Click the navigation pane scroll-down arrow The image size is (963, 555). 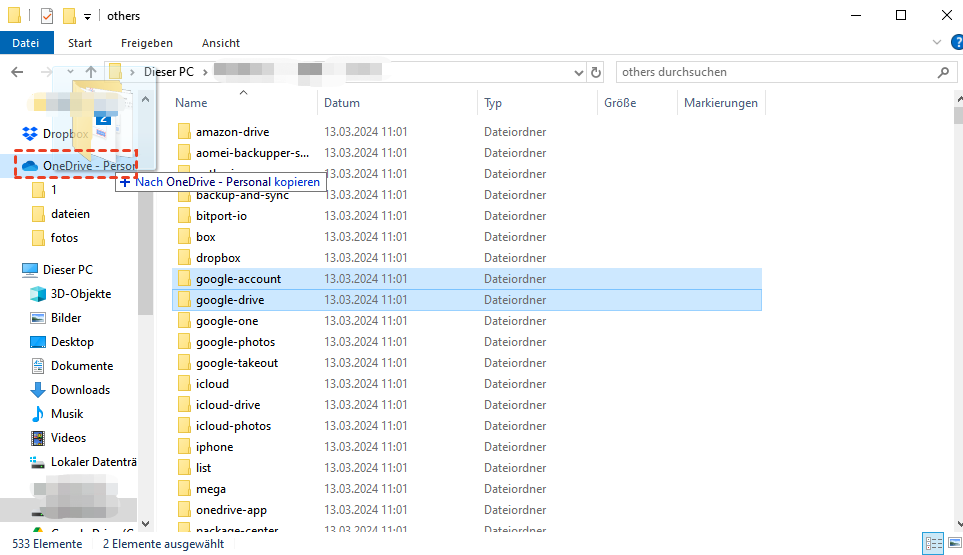click(146, 523)
